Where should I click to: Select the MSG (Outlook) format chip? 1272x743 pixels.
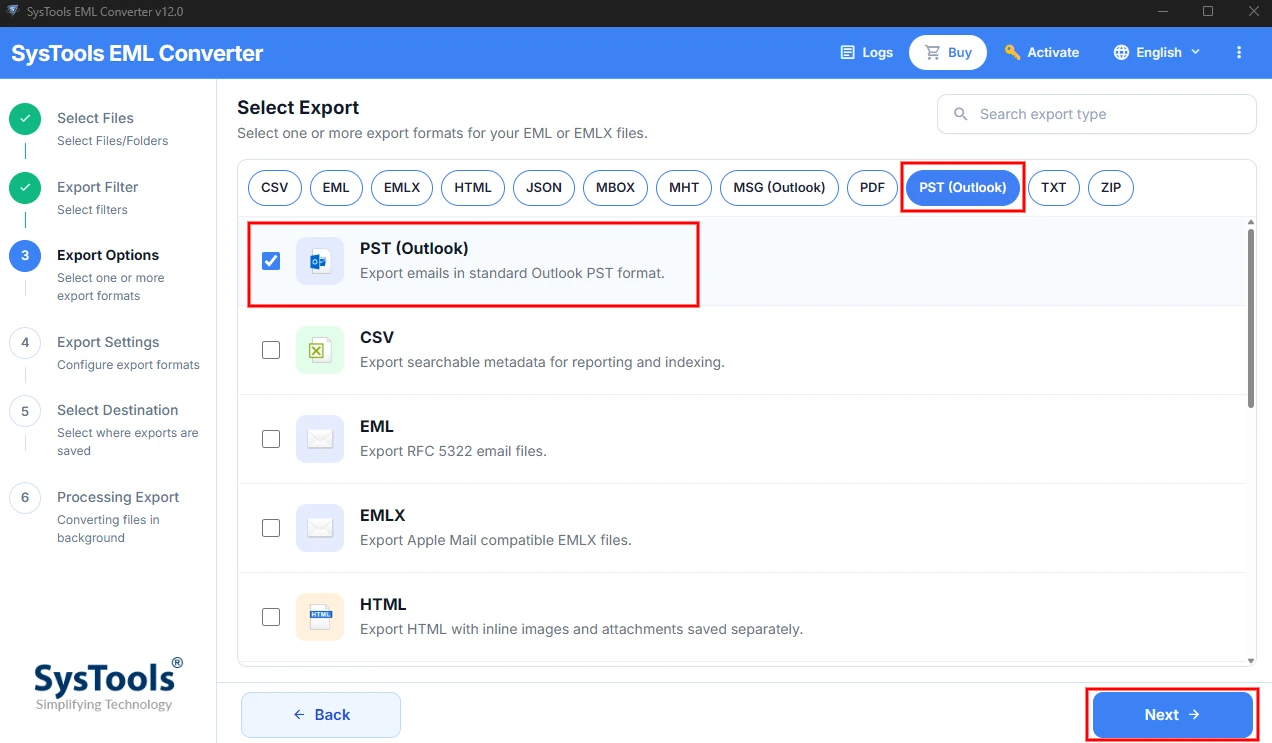point(779,187)
